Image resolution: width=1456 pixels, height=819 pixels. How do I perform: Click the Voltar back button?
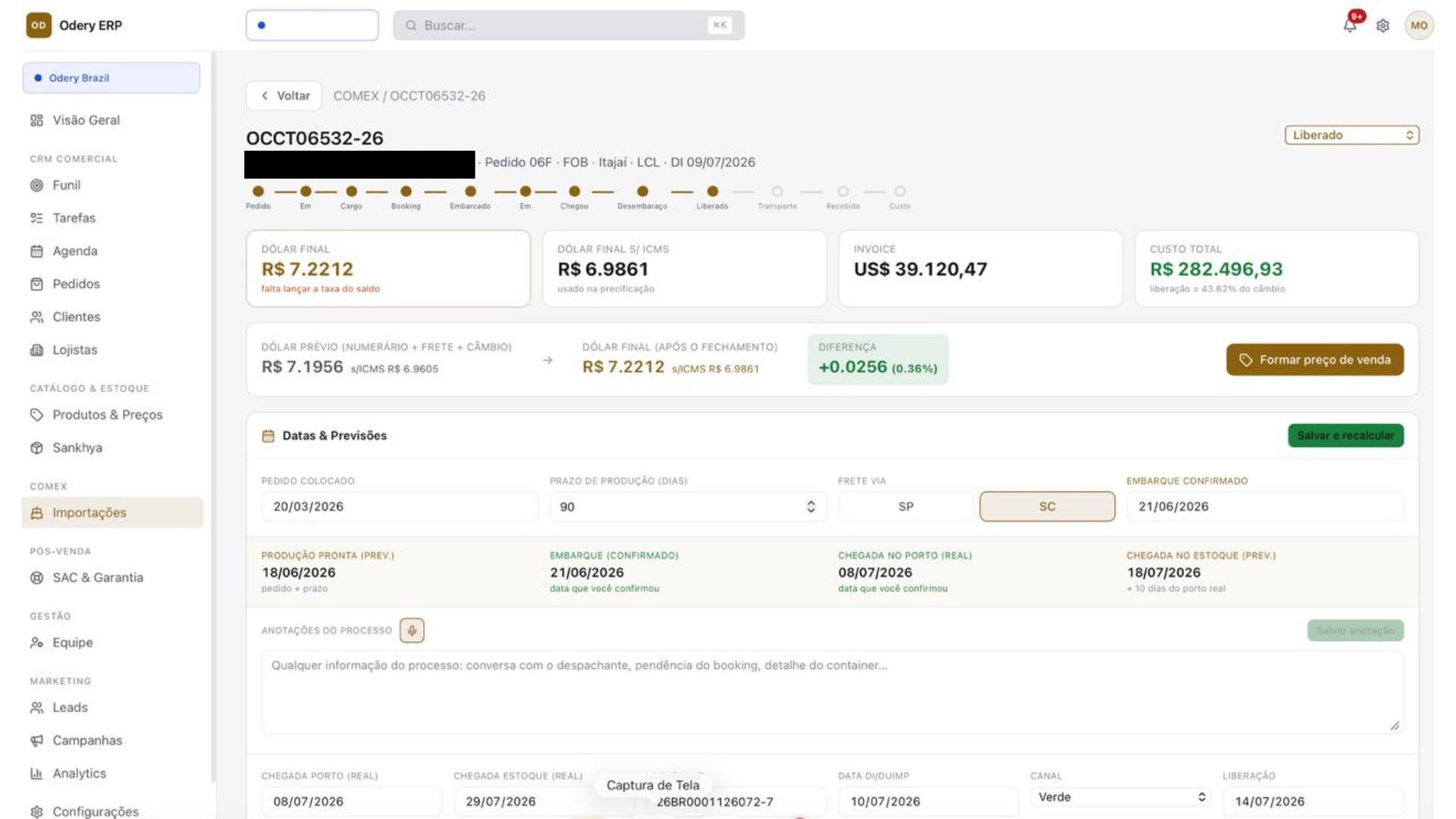pyautogui.click(x=284, y=96)
